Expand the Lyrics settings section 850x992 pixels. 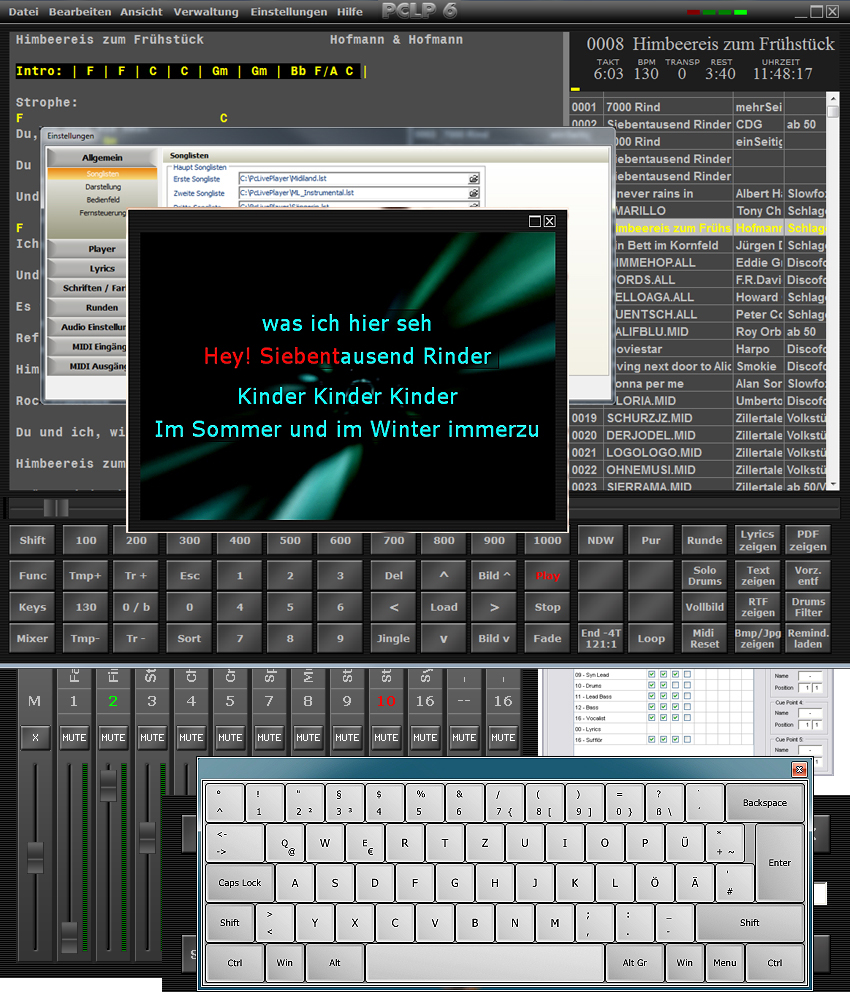pyautogui.click(x=102, y=268)
